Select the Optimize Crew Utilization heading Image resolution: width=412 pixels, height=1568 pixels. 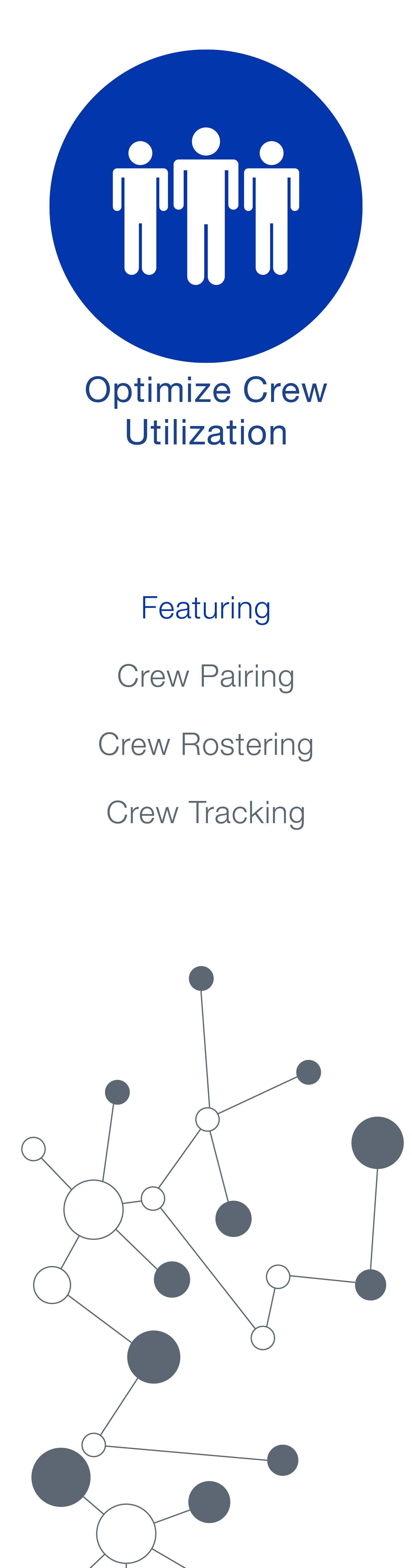(206, 411)
